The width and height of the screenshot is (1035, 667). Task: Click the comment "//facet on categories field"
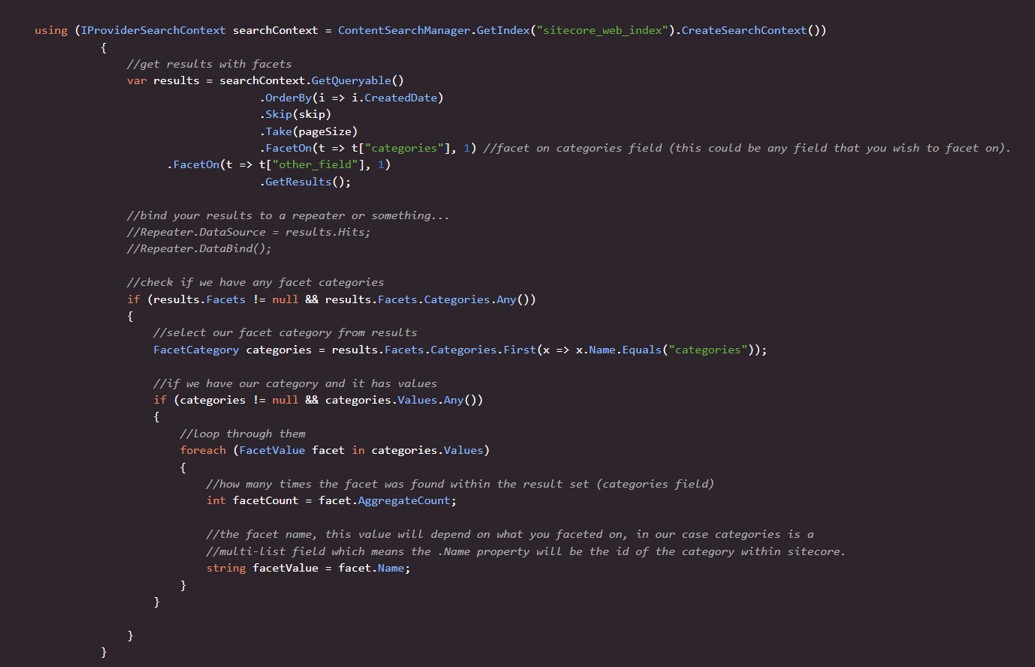(x=747, y=148)
